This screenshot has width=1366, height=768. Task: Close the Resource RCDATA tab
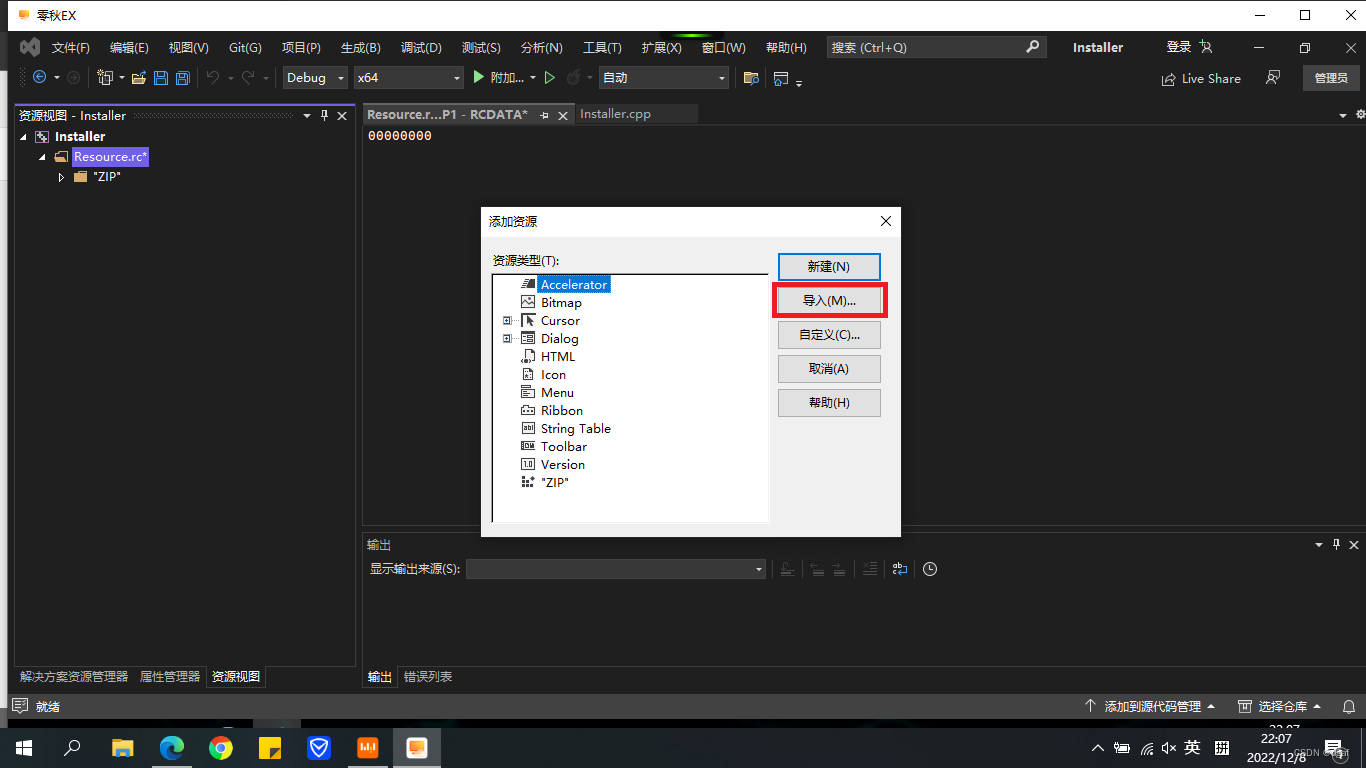pos(563,116)
